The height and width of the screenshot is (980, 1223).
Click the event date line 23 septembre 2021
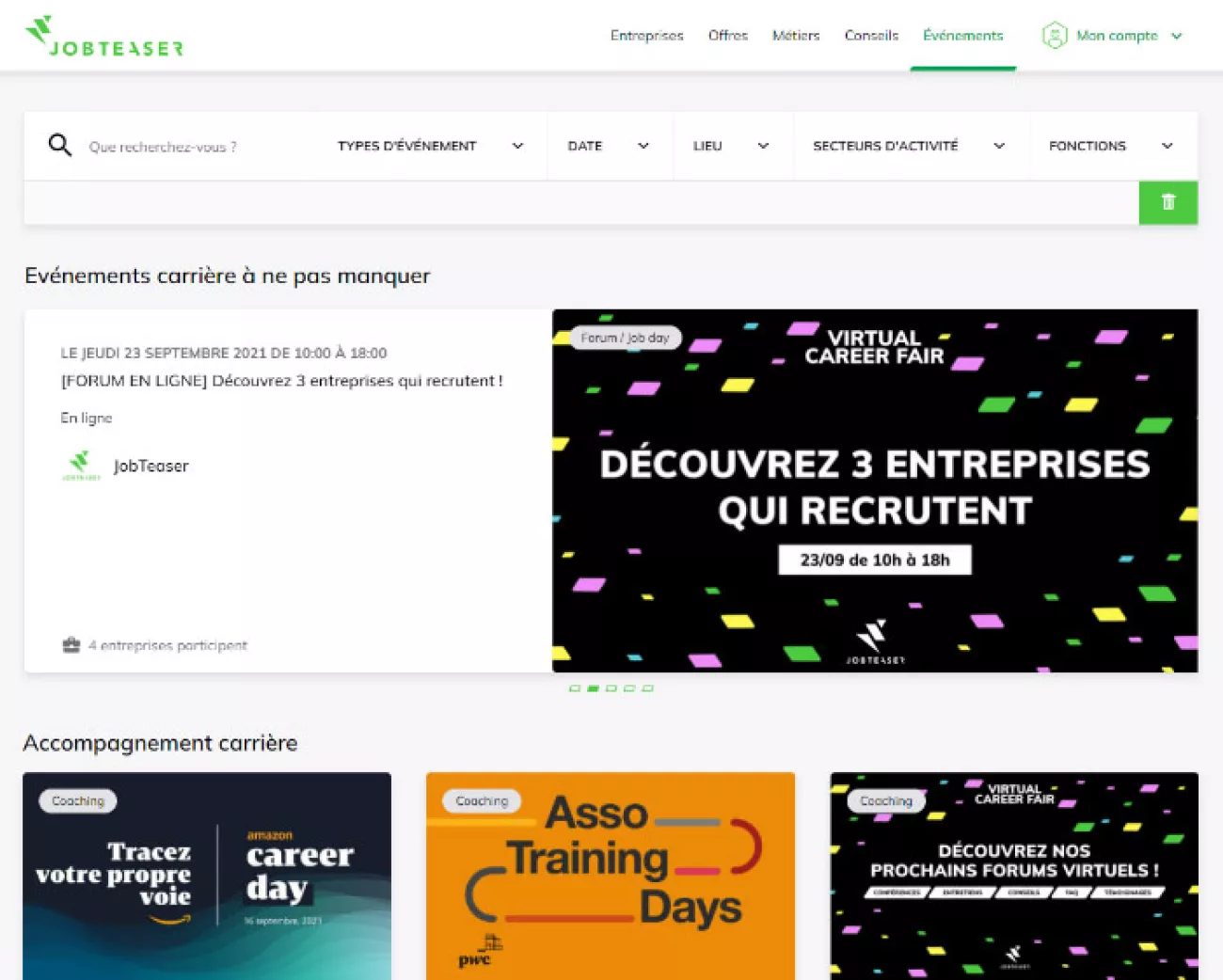tap(224, 353)
